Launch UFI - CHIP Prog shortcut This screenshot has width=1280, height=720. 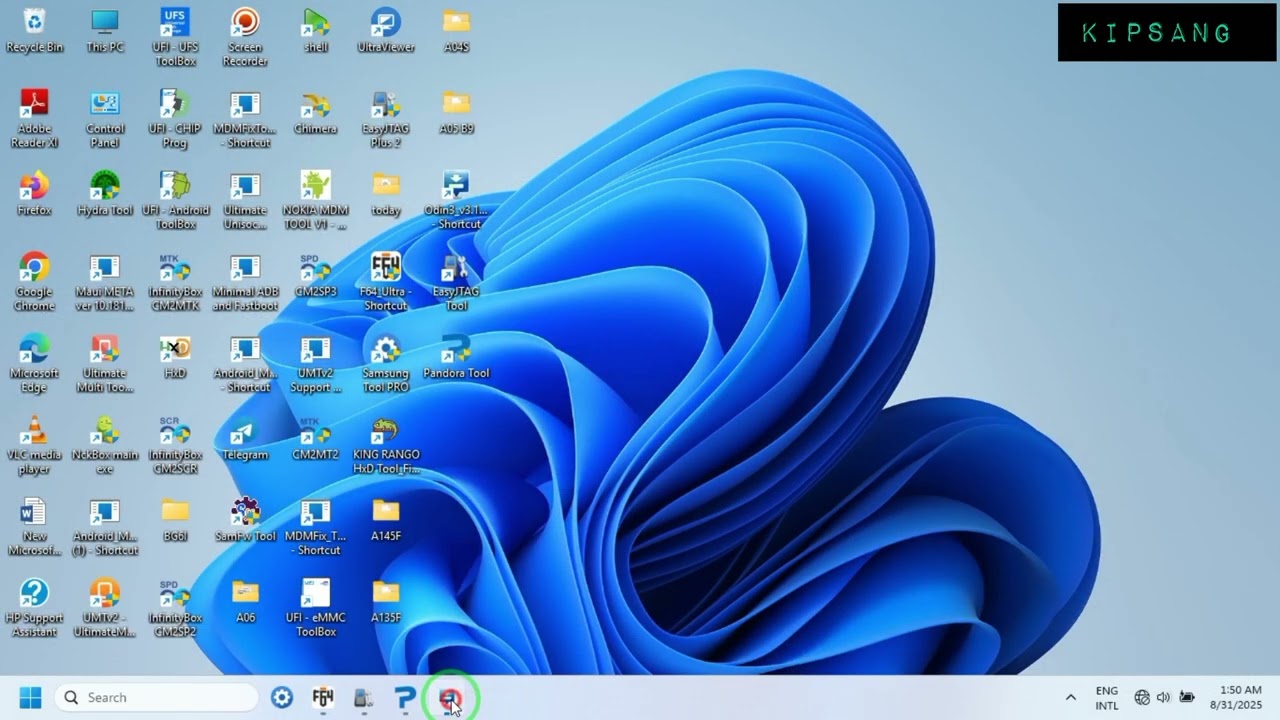[x=175, y=119]
